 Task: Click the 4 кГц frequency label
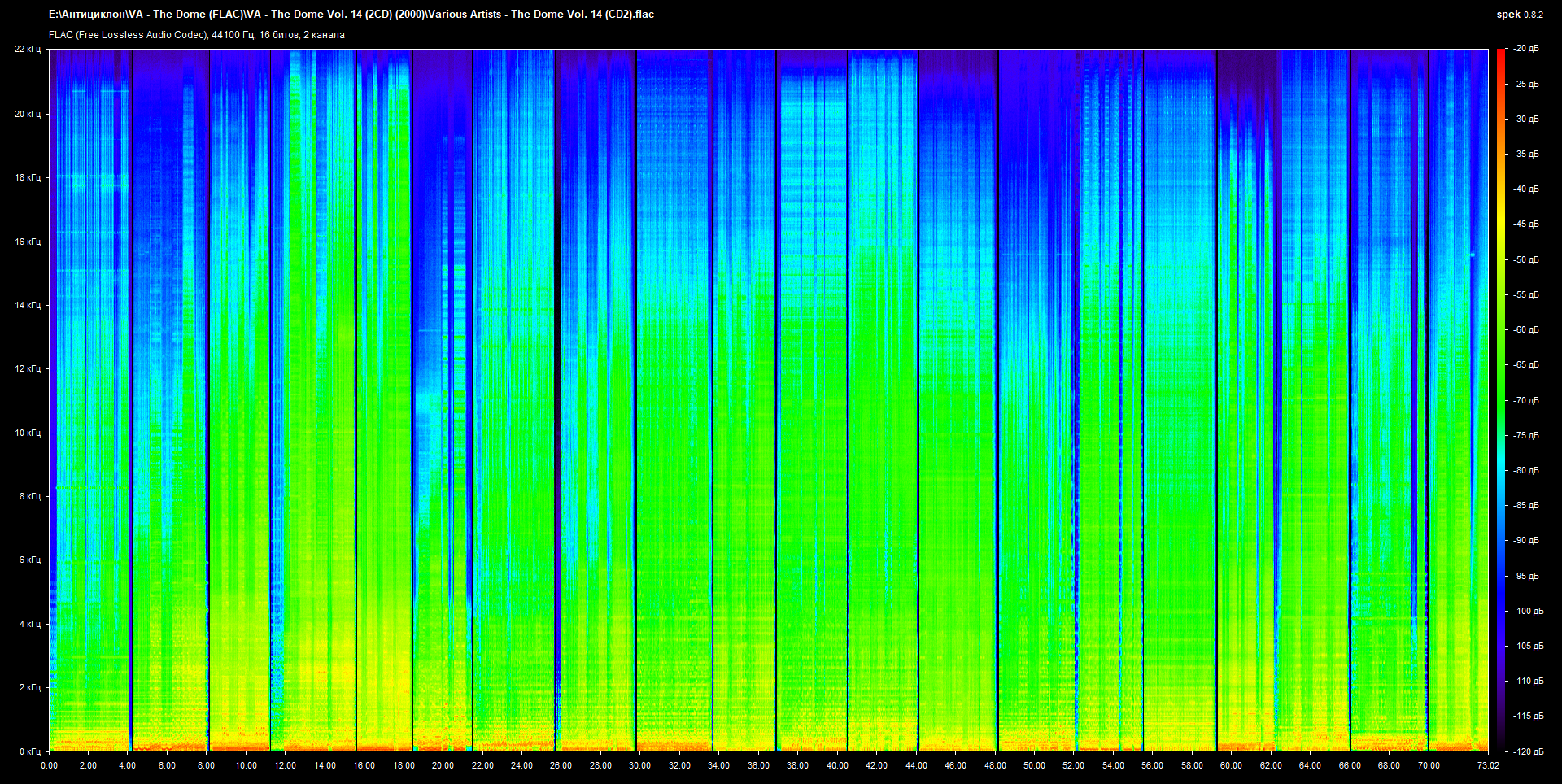29,624
